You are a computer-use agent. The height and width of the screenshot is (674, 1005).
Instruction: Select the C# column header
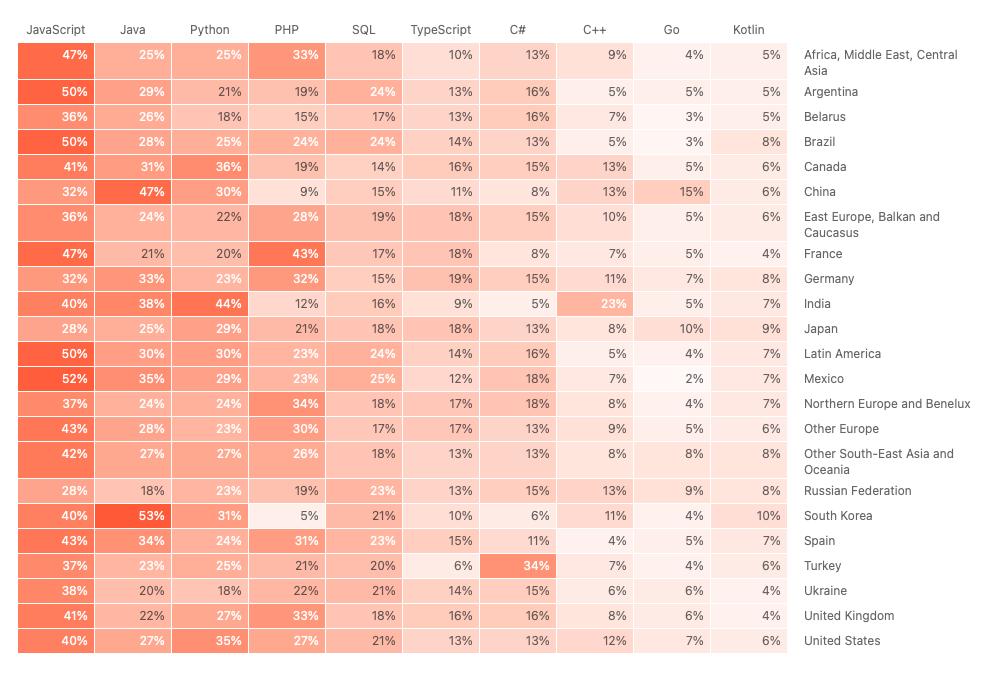point(517,30)
